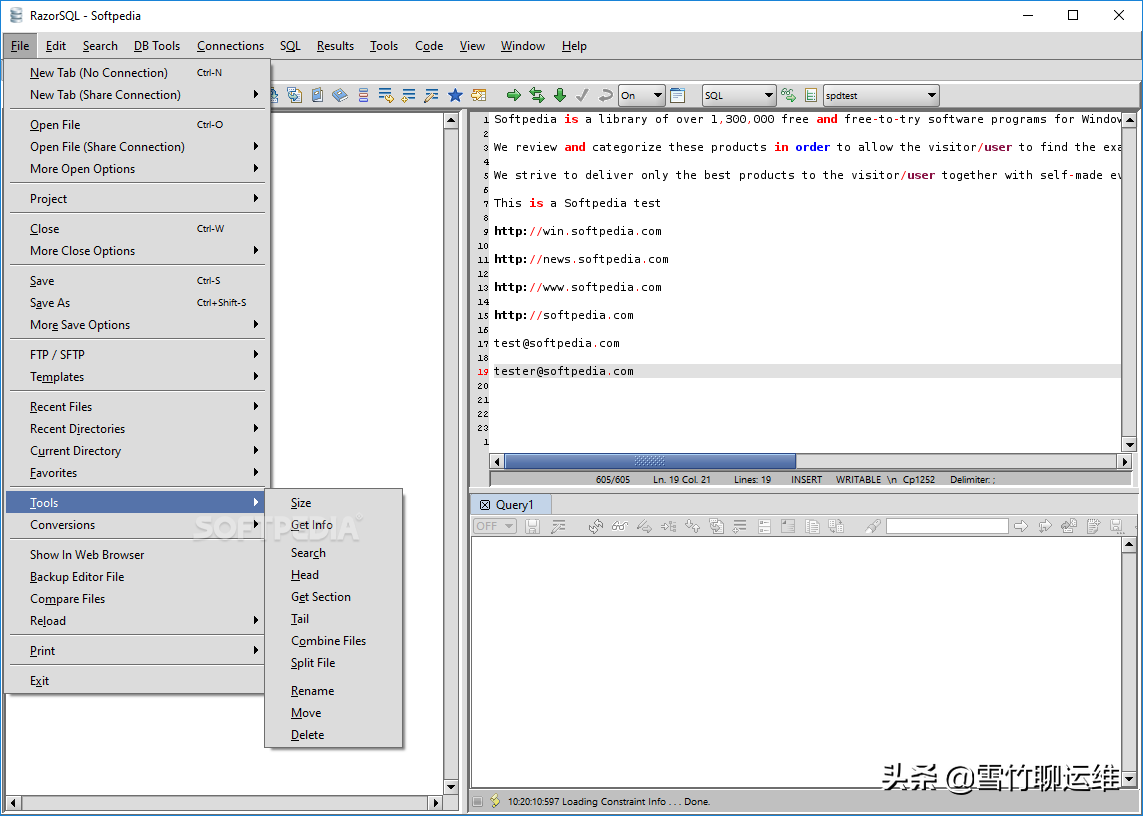Choose Combine Files from Tools submenu
This screenshot has height=816, width=1143.
(328, 641)
